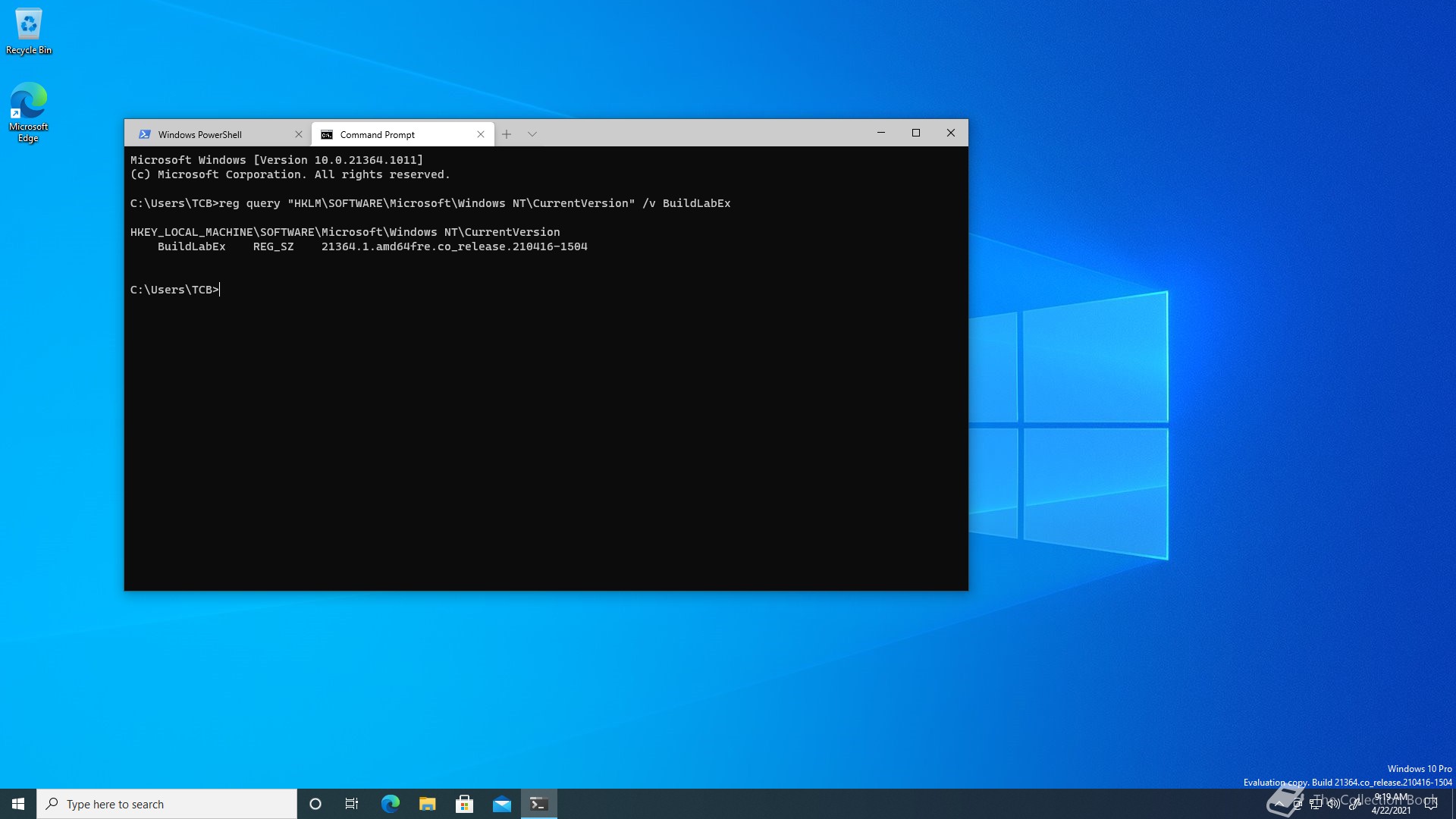Select the Command Prompt tab
This screenshot has height=819, width=1456.
coord(402,134)
